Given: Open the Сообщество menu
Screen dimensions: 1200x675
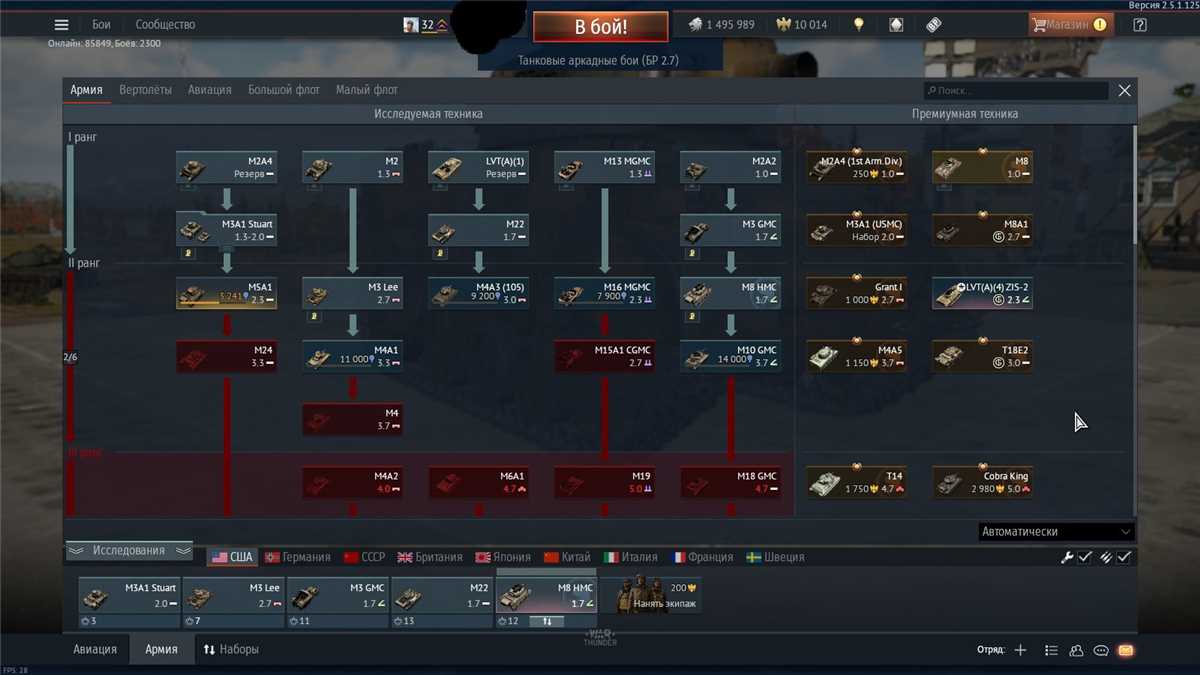Looking at the screenshot, I should (165, 25).
